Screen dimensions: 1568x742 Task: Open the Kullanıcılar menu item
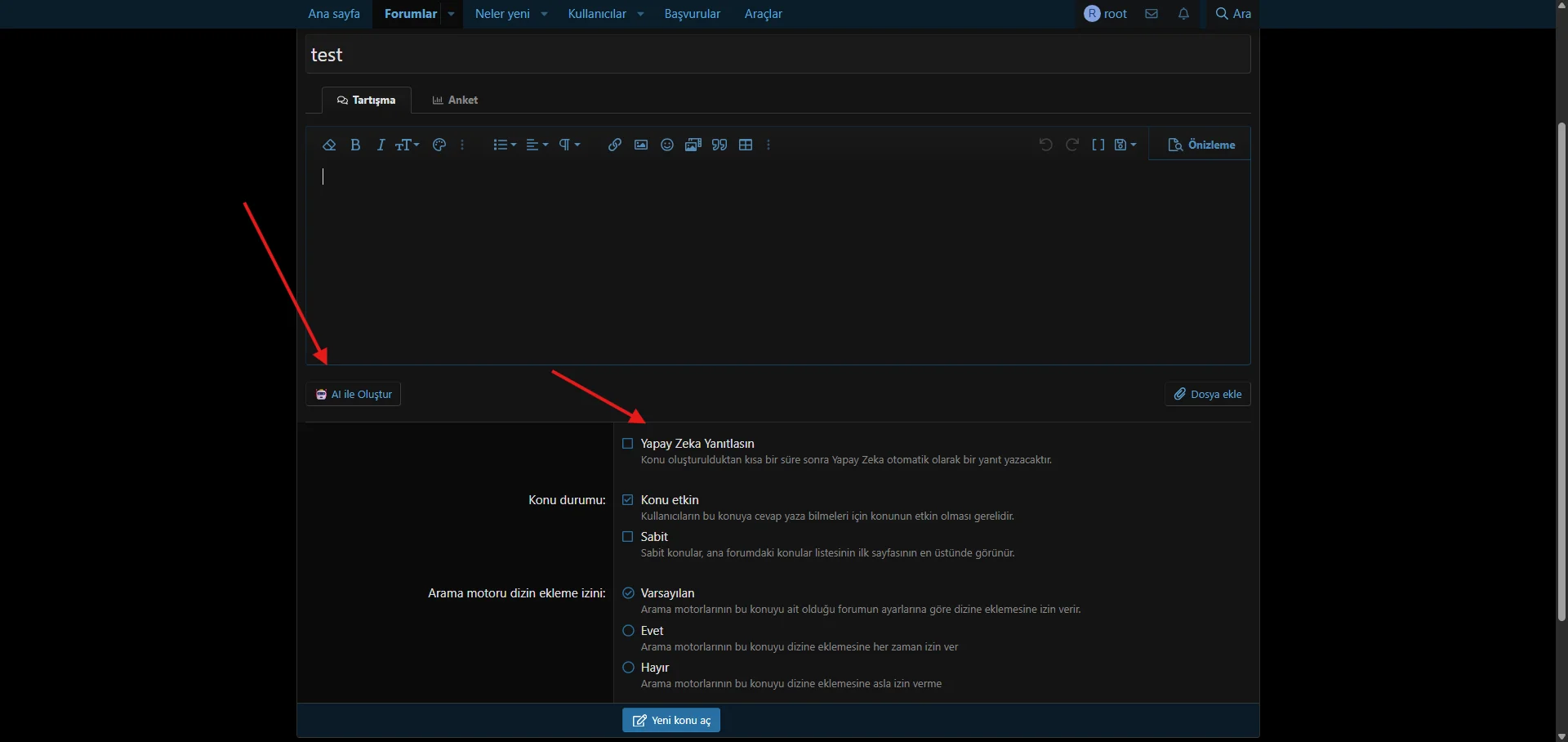597,14
